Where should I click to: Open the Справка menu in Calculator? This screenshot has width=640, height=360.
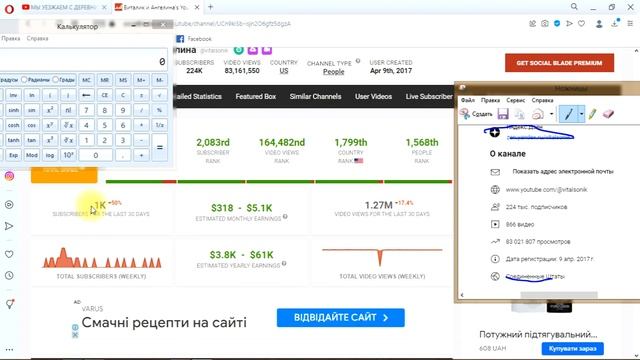click(38, 38)
